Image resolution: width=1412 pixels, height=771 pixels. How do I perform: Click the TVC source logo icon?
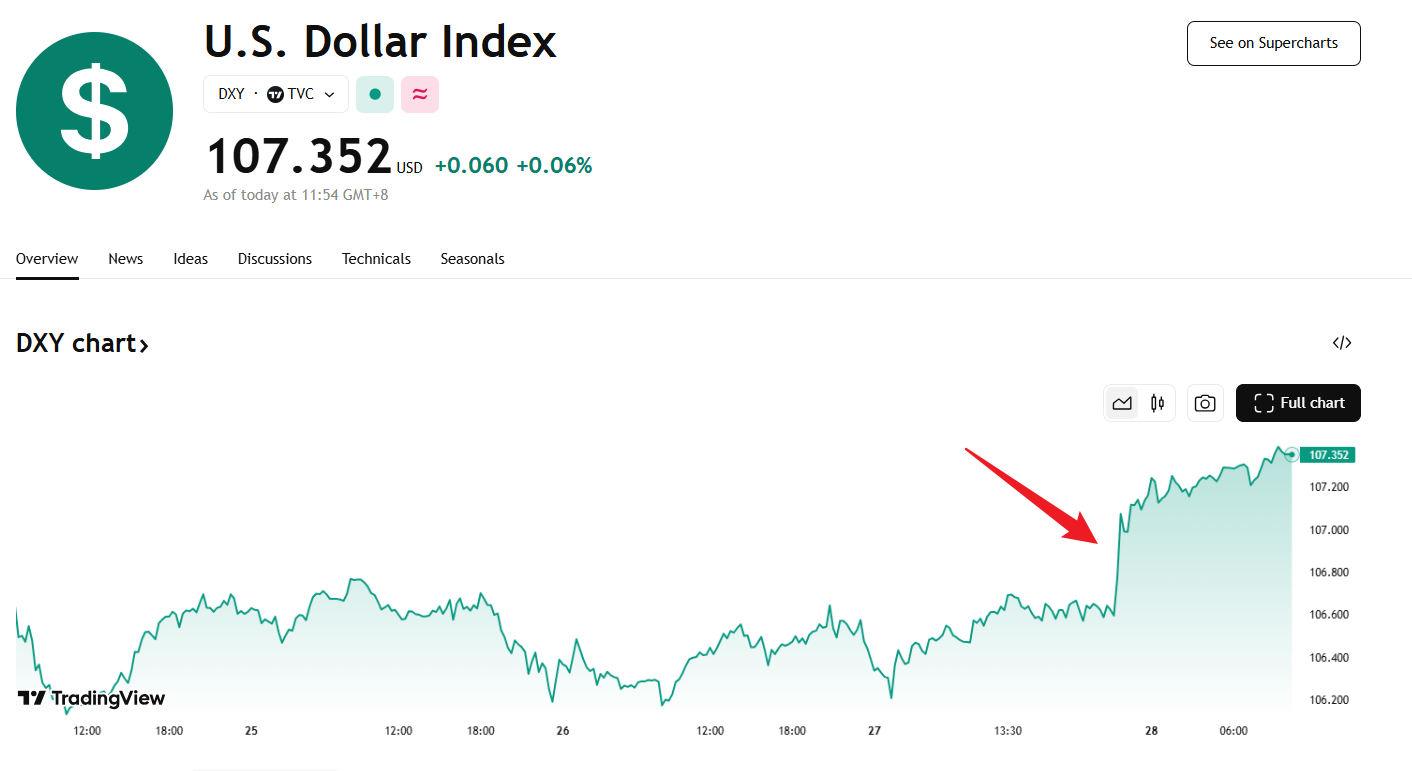click(x=275, y=94)
